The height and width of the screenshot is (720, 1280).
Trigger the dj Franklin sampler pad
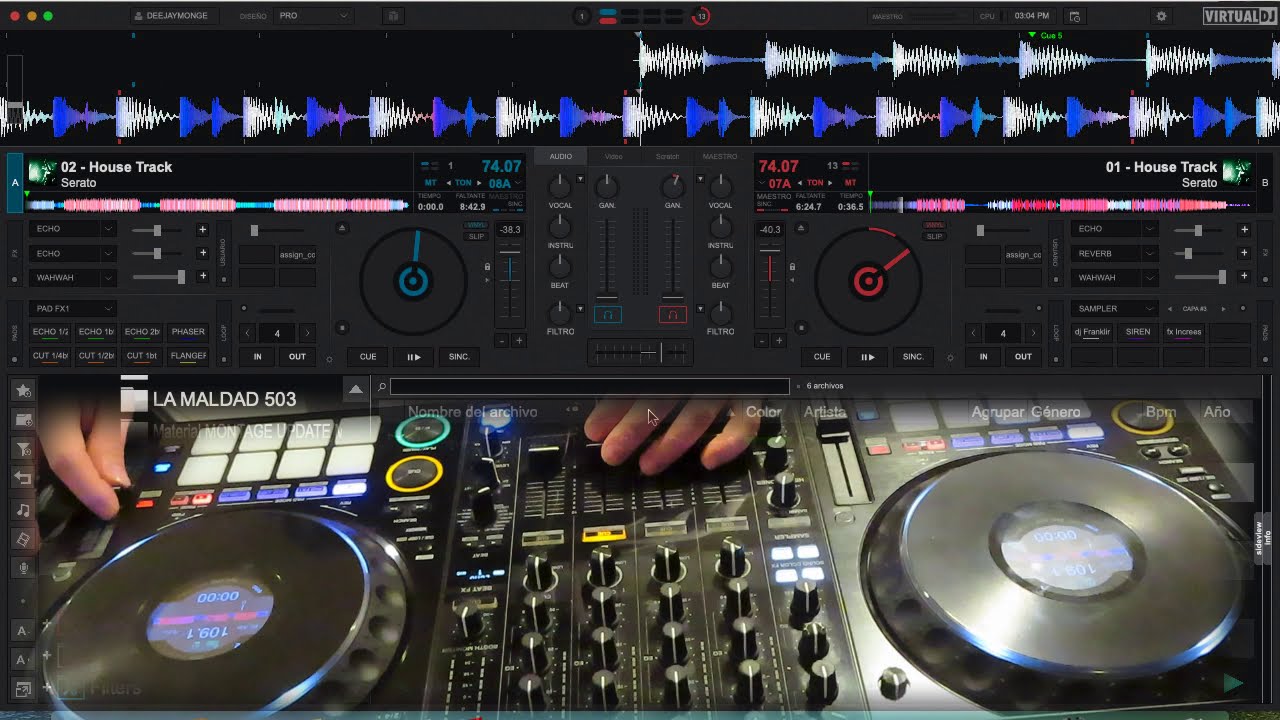click(x=1092, y=332)
